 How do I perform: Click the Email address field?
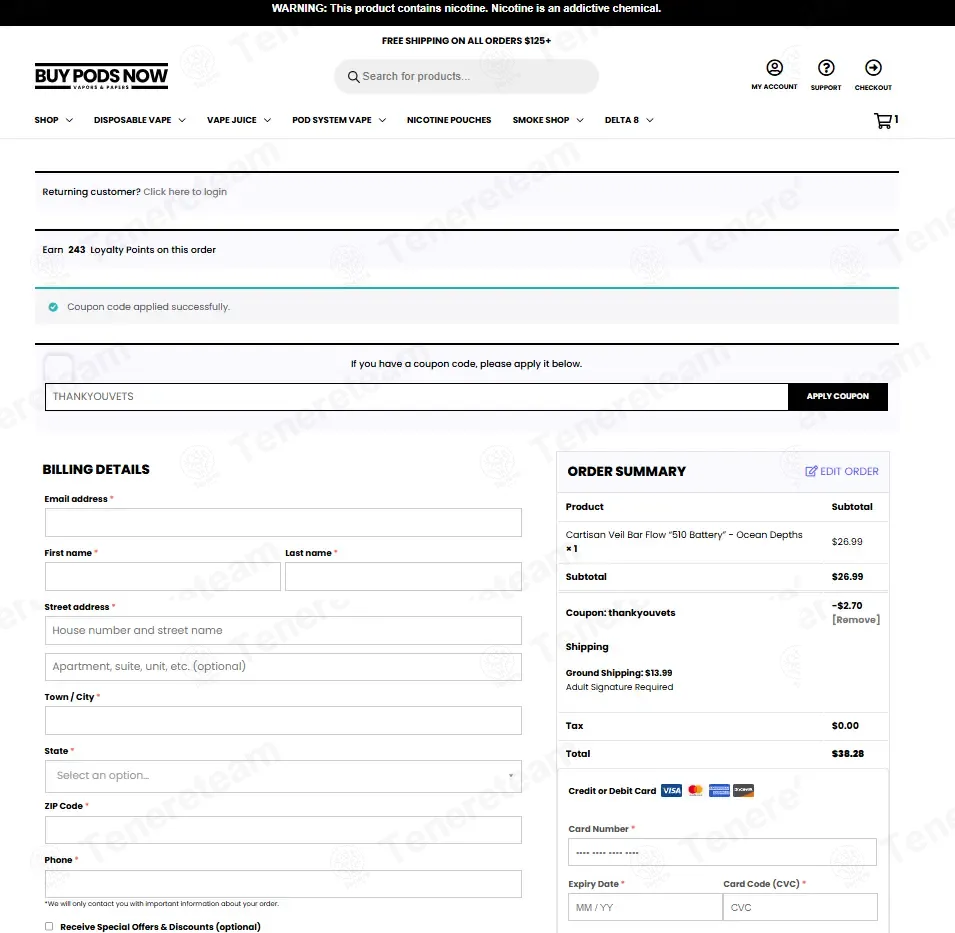[283, 523]
